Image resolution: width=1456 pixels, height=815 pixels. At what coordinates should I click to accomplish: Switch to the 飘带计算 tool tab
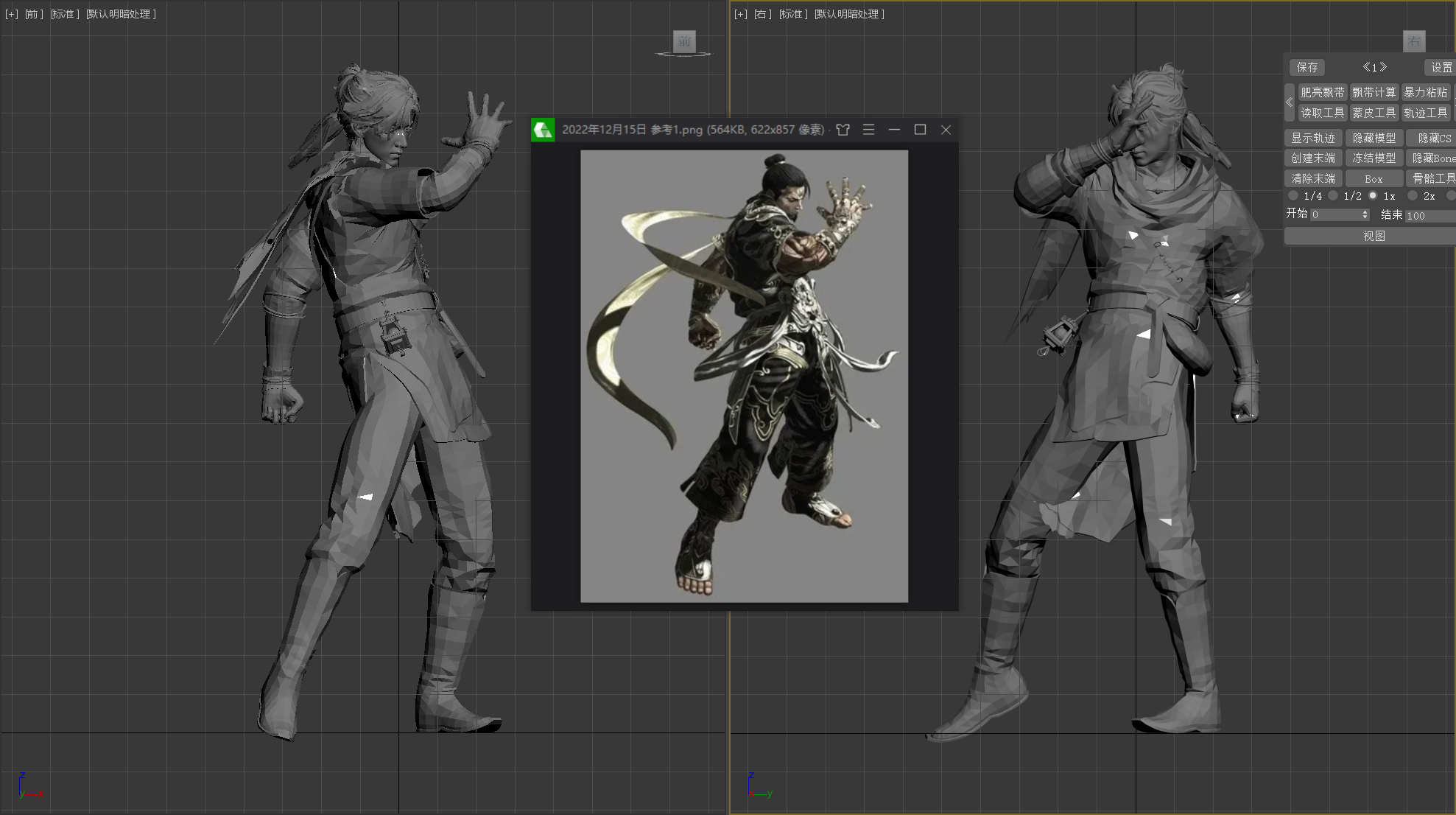1374,92
